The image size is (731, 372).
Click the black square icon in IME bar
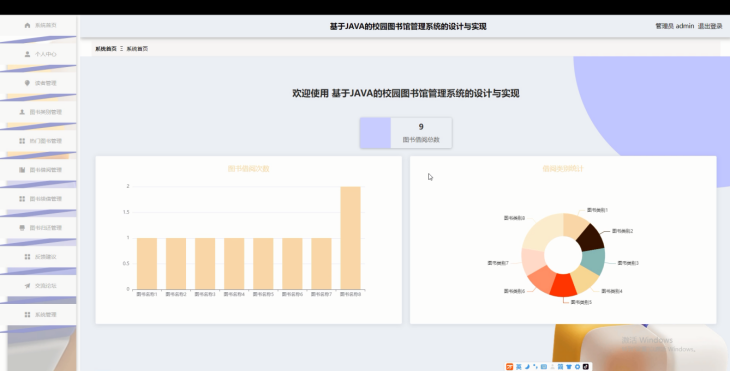pos(586,366)
